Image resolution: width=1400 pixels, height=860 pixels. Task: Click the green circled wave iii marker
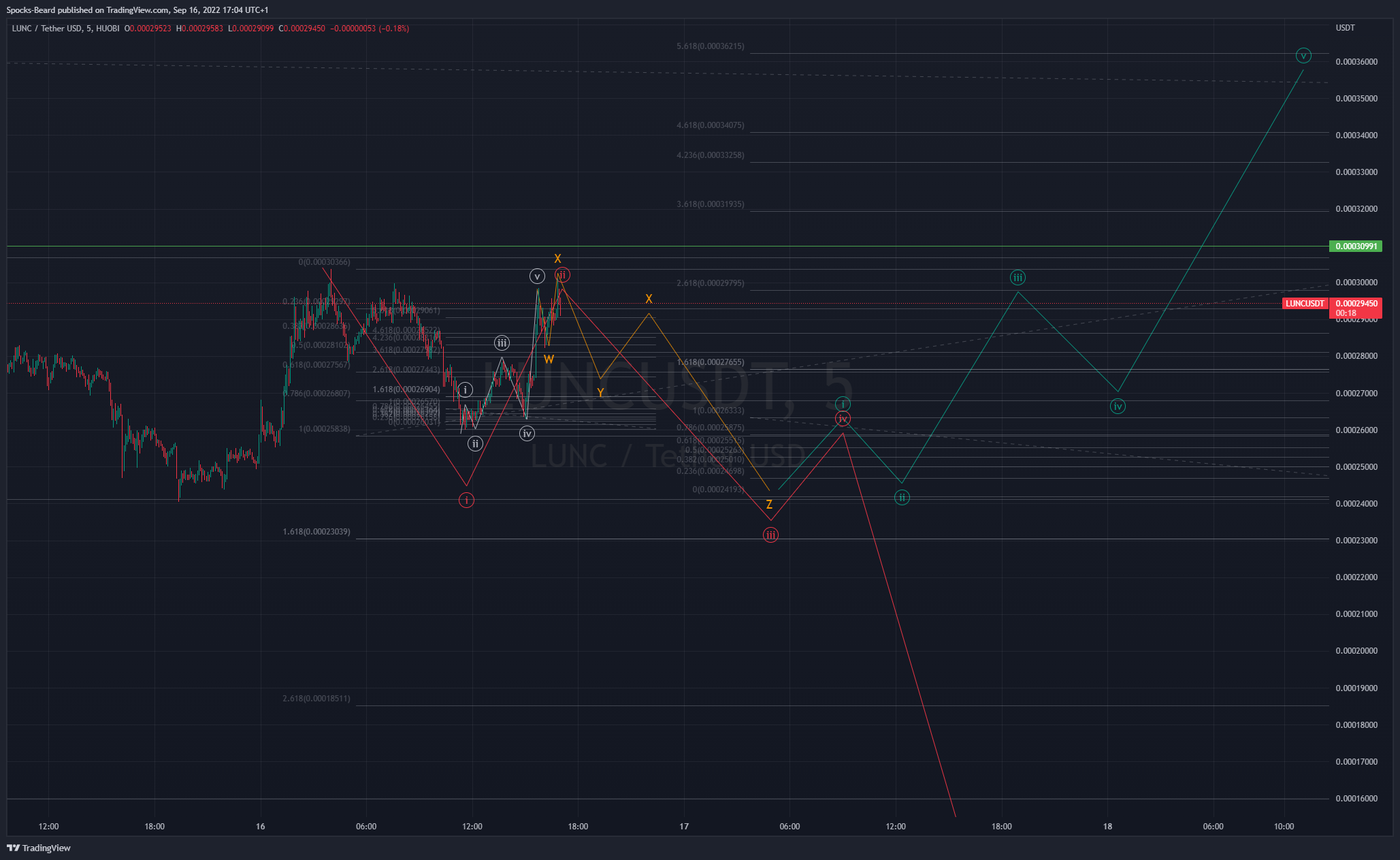(1018, 277)
